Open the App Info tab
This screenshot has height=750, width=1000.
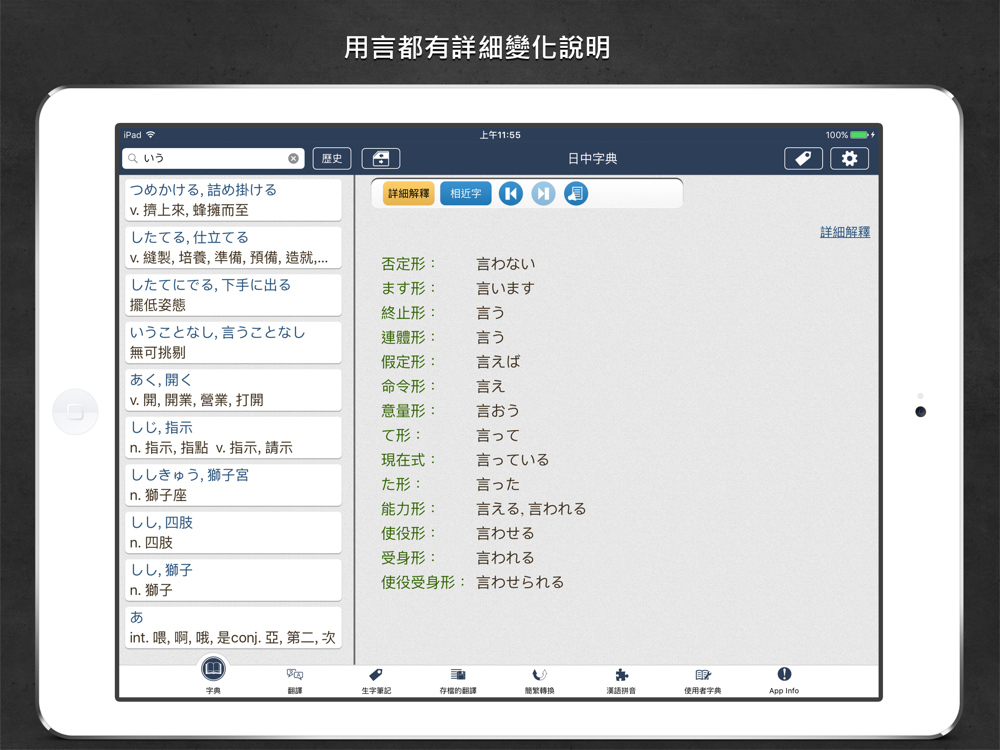784,680
